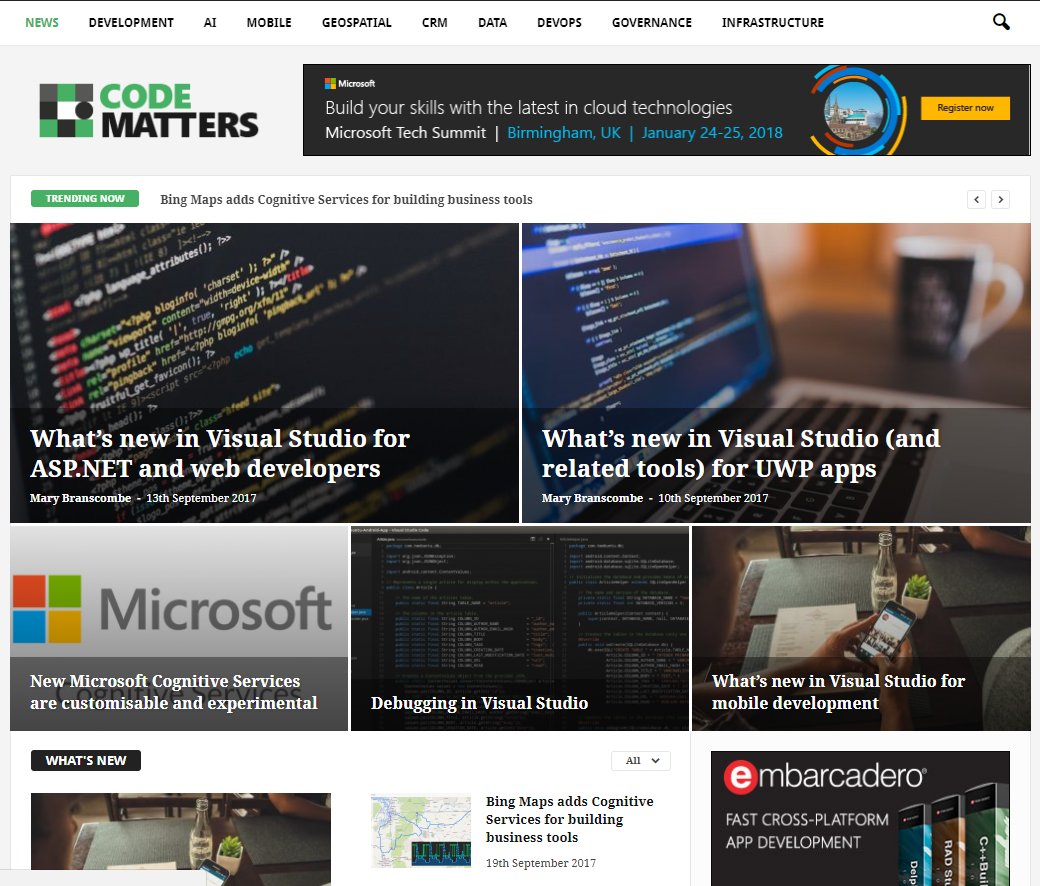The width and height of the screenshot is (1040, 886).
Task: Open the Geospatial section
Action: point(357,23)
